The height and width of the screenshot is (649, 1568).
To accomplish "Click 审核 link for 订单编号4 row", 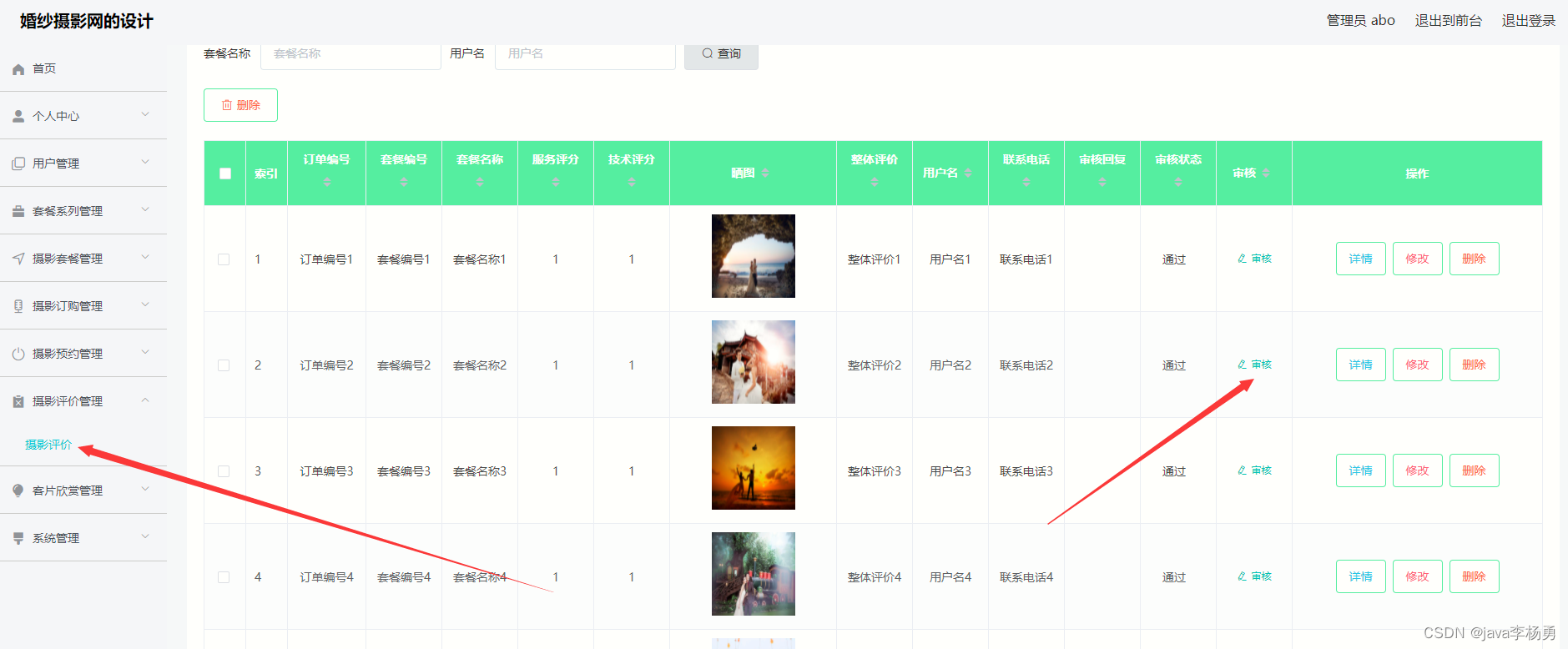I will 1255,576.
